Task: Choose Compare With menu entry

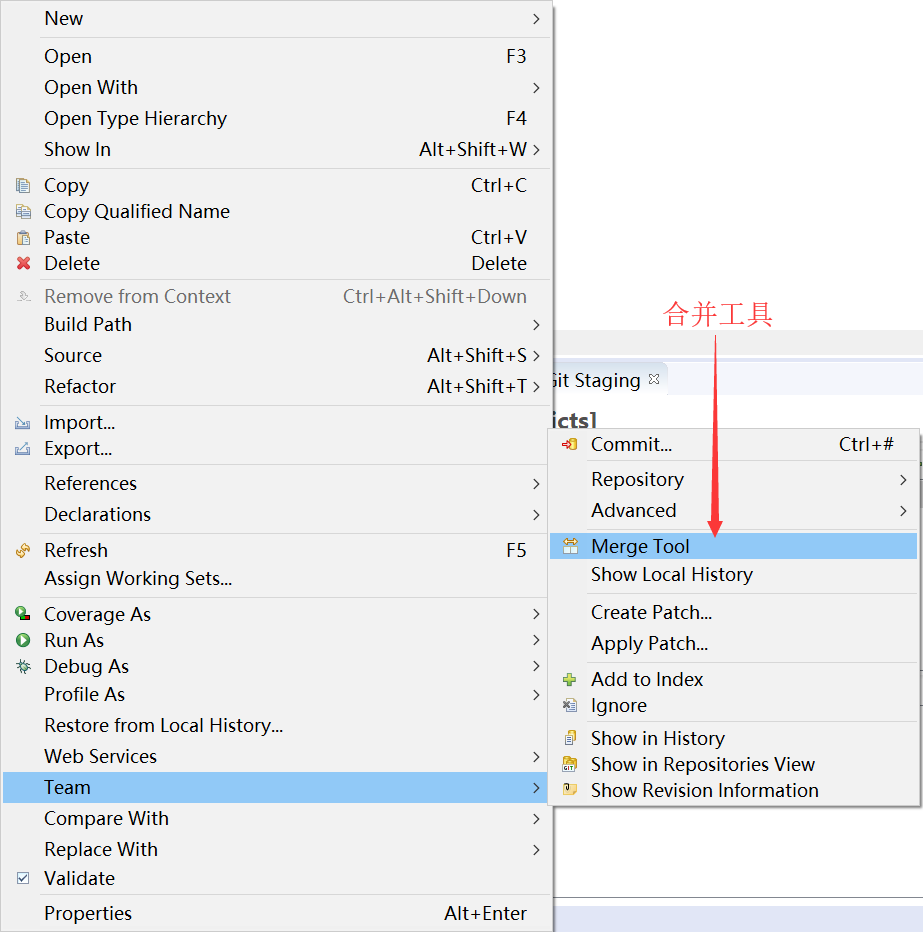Action: coord(275,818)
